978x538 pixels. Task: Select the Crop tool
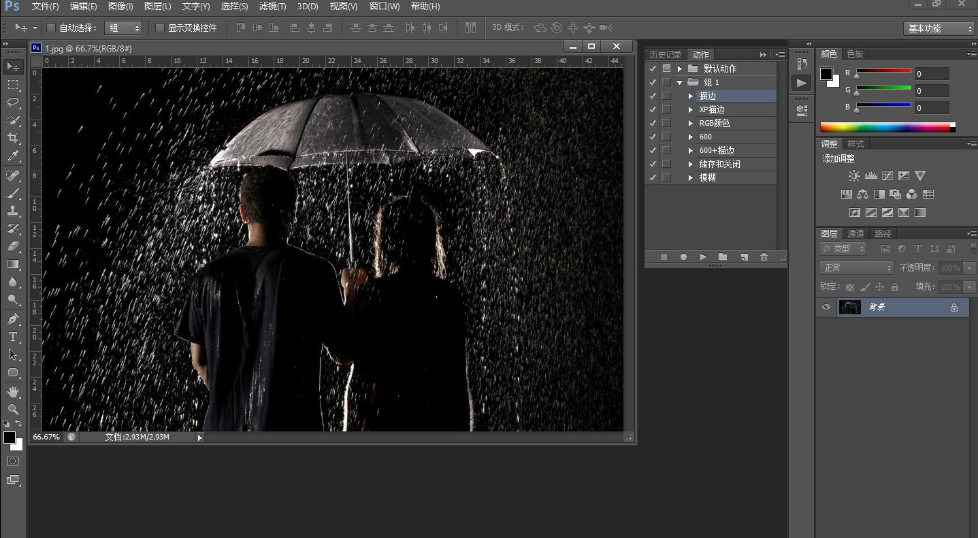[14, 138]
